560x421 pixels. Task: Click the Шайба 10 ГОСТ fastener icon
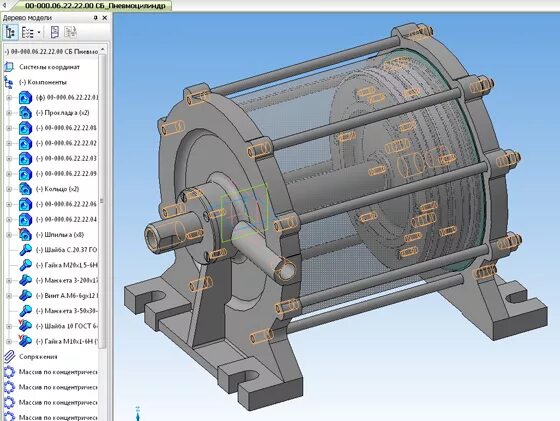click(25, 326)
